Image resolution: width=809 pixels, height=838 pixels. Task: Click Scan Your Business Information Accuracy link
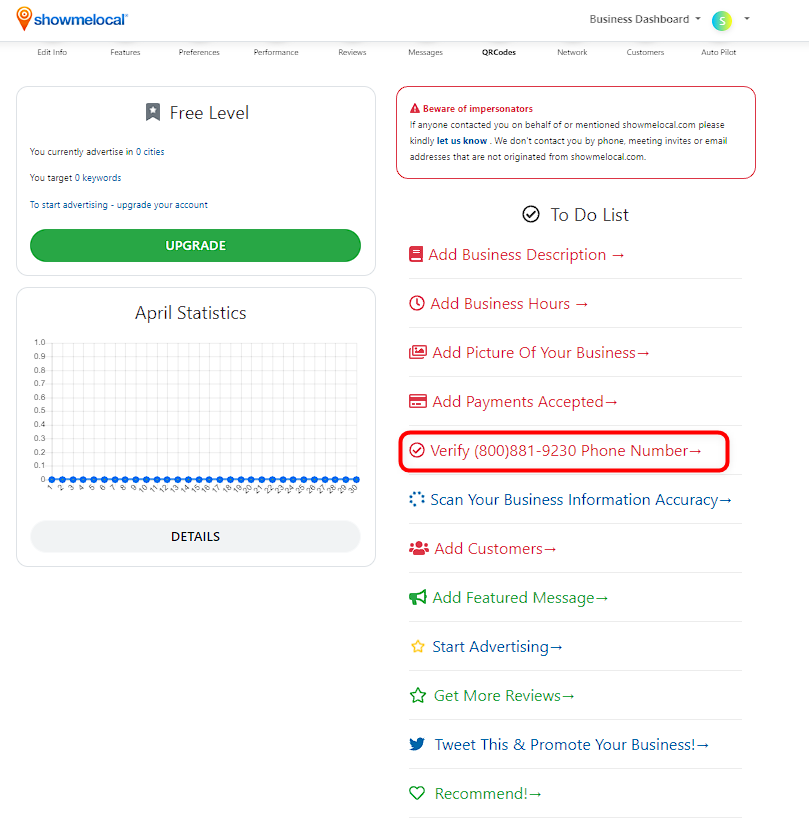click(x=581, y=499)
